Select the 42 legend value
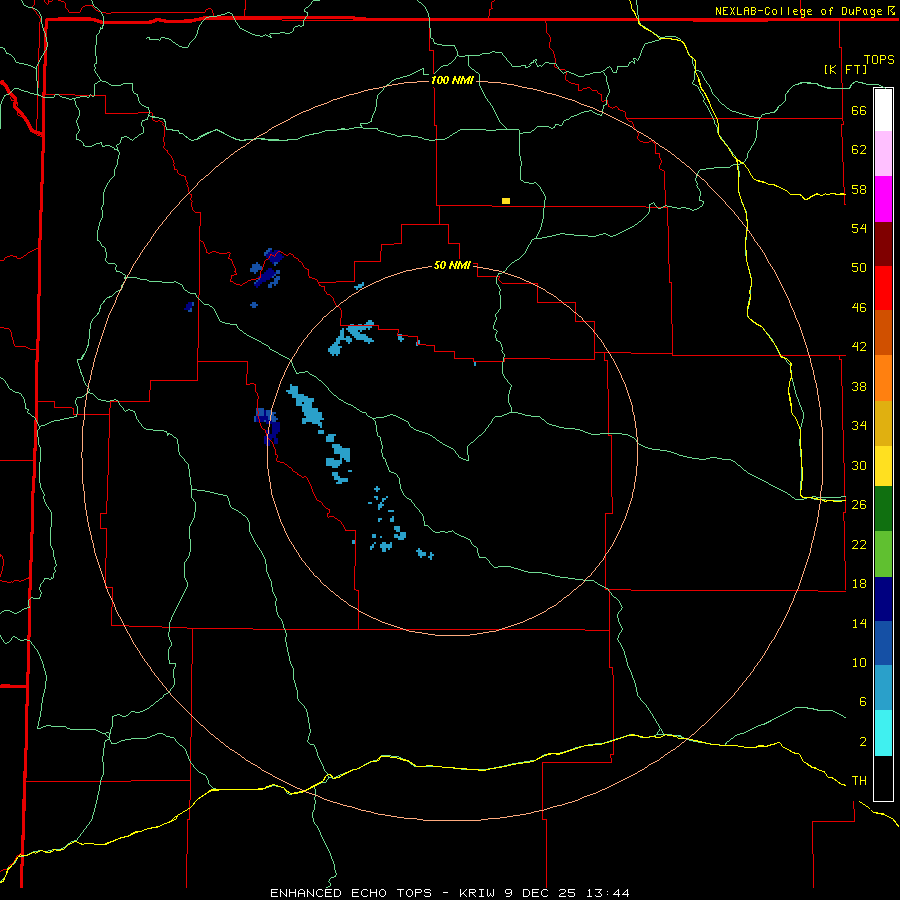 (x=859, y=347)
